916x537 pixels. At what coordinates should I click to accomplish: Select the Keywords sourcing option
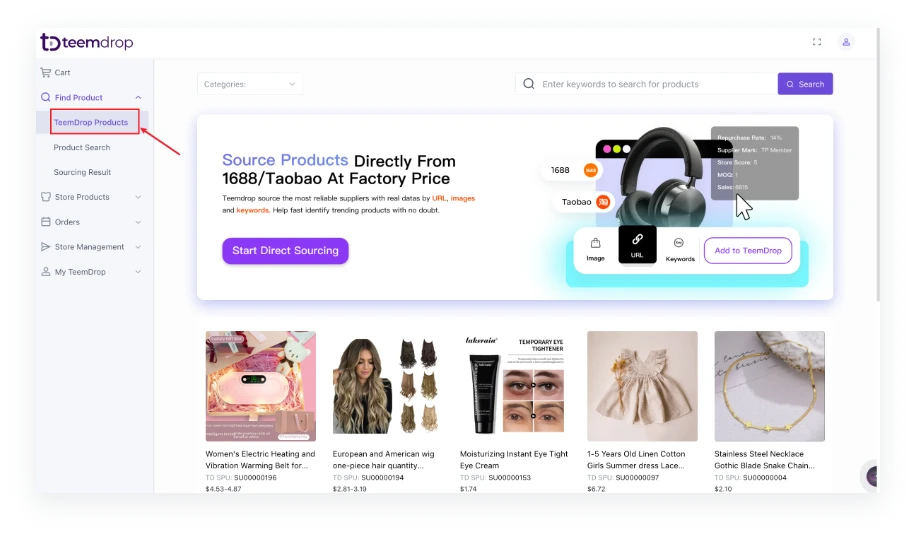coord(680,248)
